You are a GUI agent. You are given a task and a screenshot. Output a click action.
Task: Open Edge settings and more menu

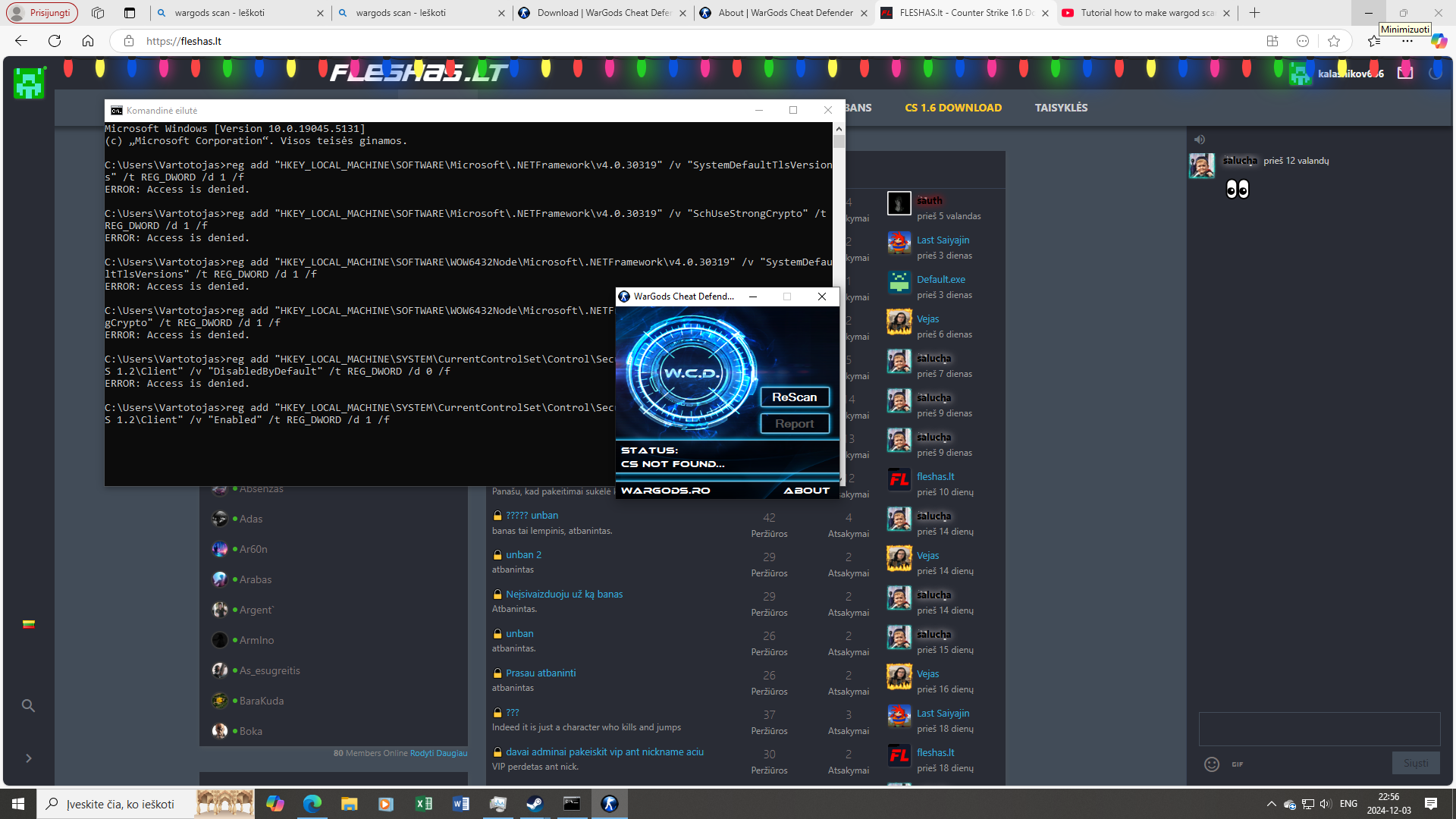click(1407, 41)
